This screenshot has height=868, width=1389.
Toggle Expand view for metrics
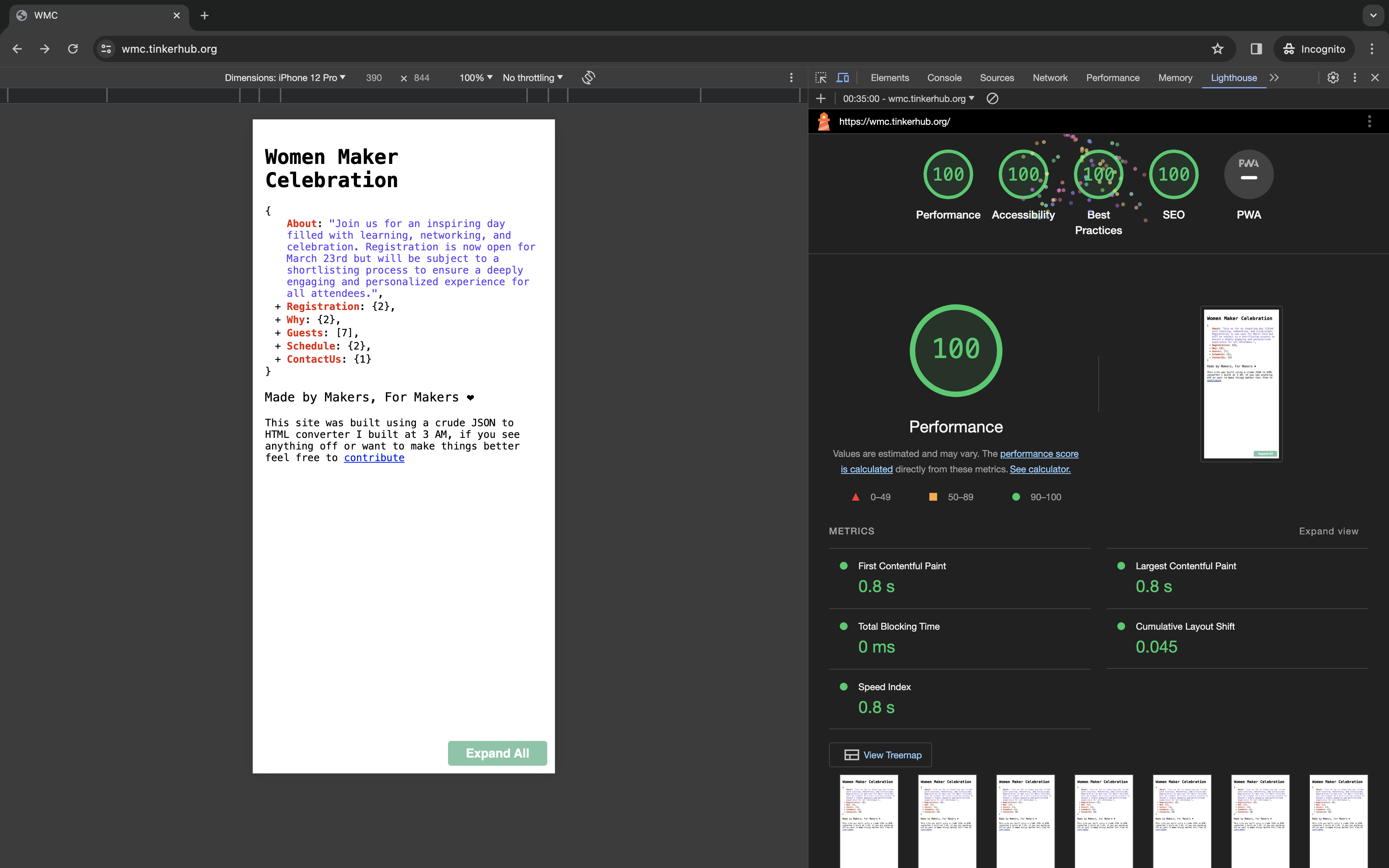click(1328, 531)
